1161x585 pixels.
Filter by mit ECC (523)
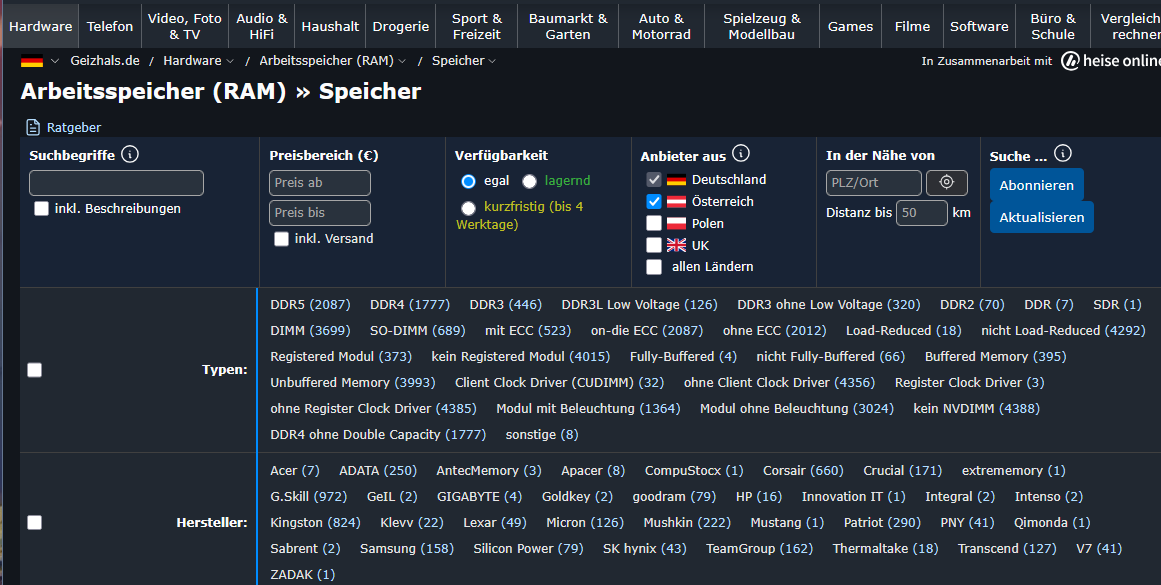[528, 330]
